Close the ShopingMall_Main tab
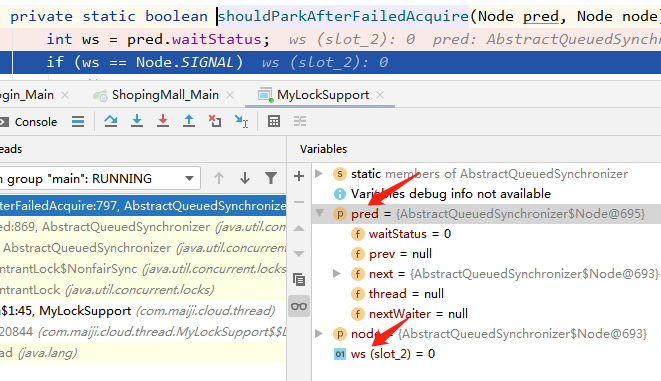 coord(230,95)
